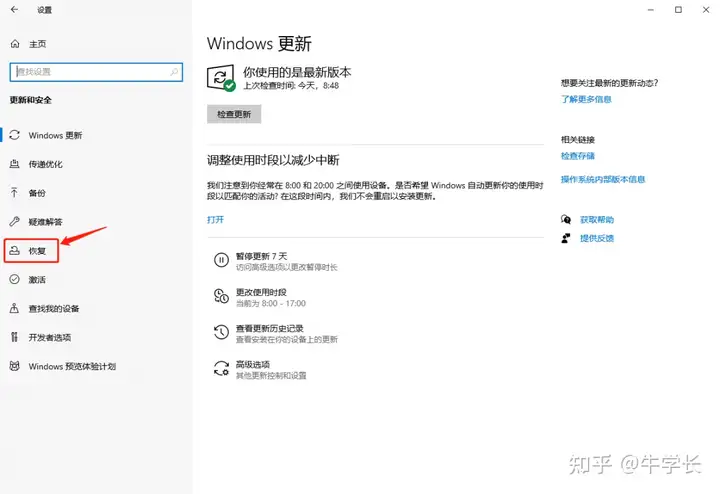Viewport: 720px width, 494px height.
Task: Click the 备份 upload arrow icon
Action: (15, 193)
